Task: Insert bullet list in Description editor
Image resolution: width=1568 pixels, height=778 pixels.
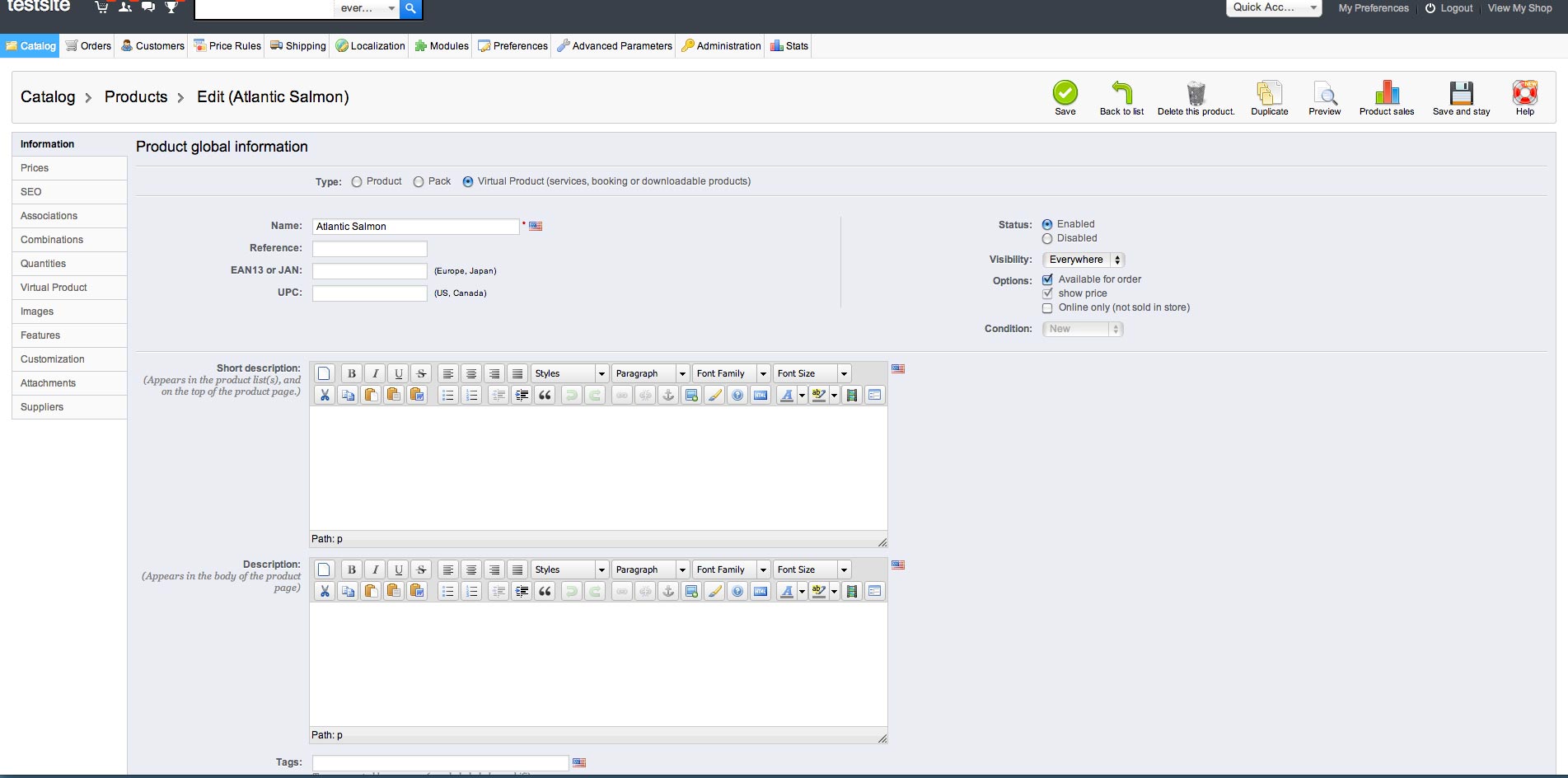Action: point(447,591)
